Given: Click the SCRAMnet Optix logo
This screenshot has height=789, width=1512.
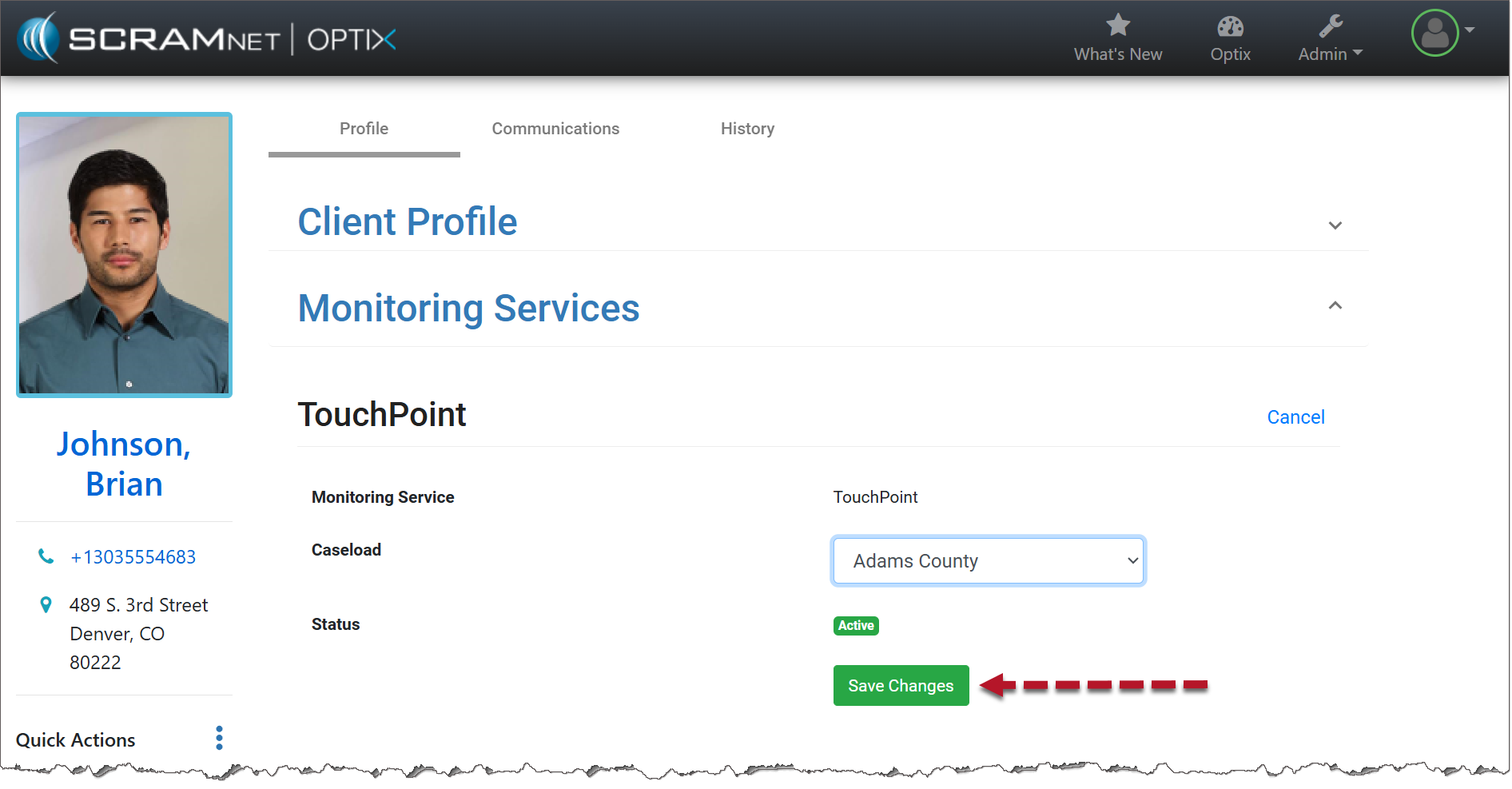Looking at the screenshot, I should pos(208,38).
